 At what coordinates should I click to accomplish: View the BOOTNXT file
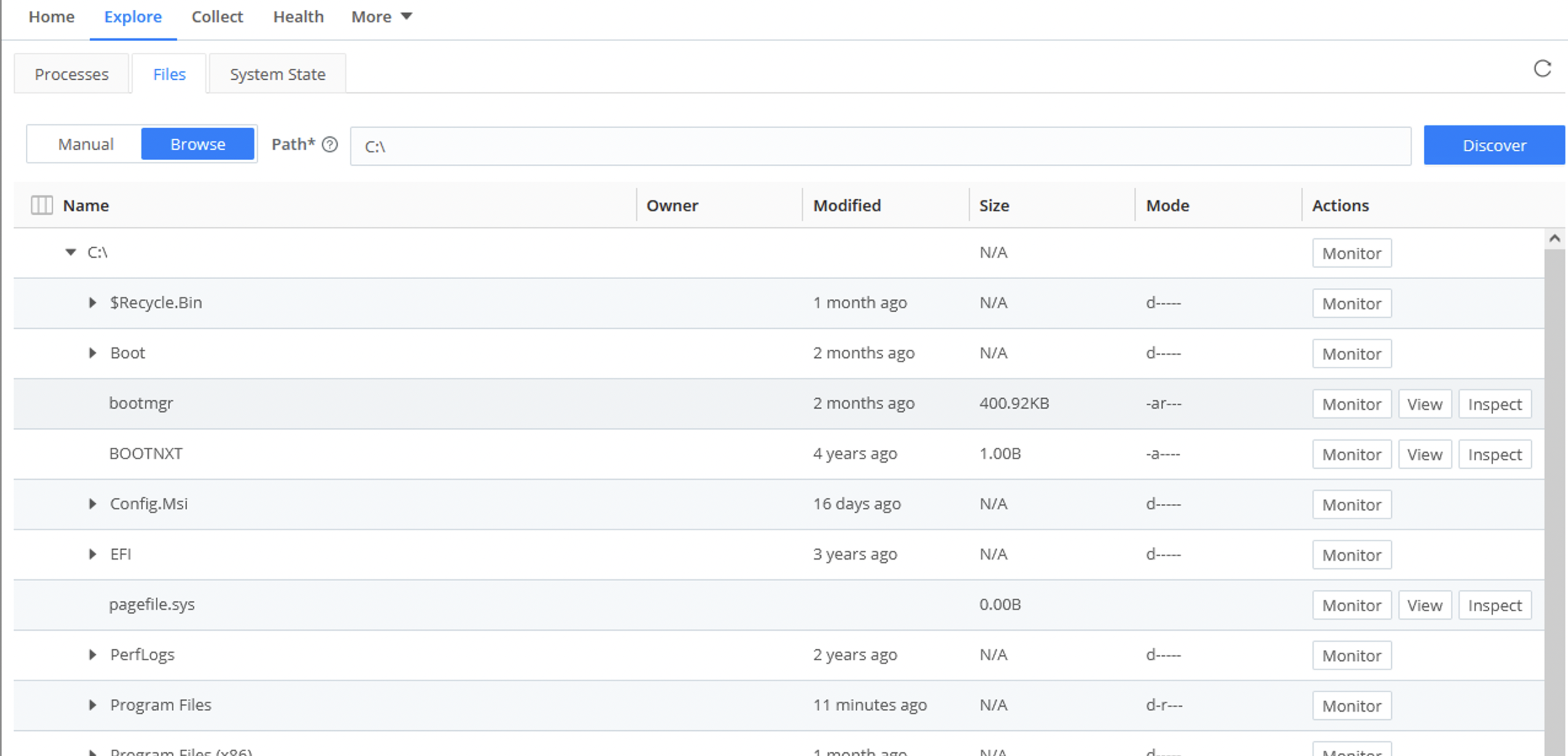point(1424,454)
